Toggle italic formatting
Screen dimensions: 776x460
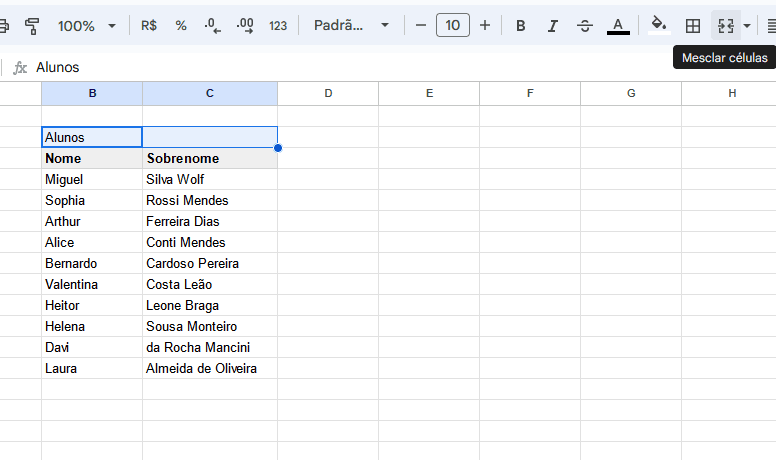click(552, 25)
